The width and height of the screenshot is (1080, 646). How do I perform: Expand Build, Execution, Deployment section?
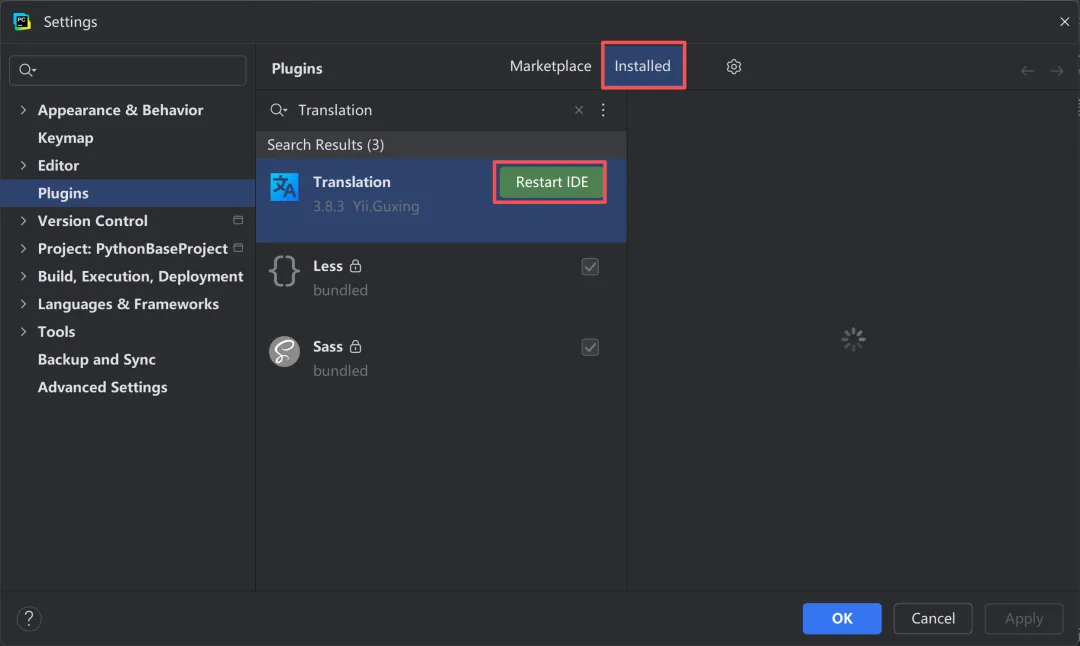(23, 276)
